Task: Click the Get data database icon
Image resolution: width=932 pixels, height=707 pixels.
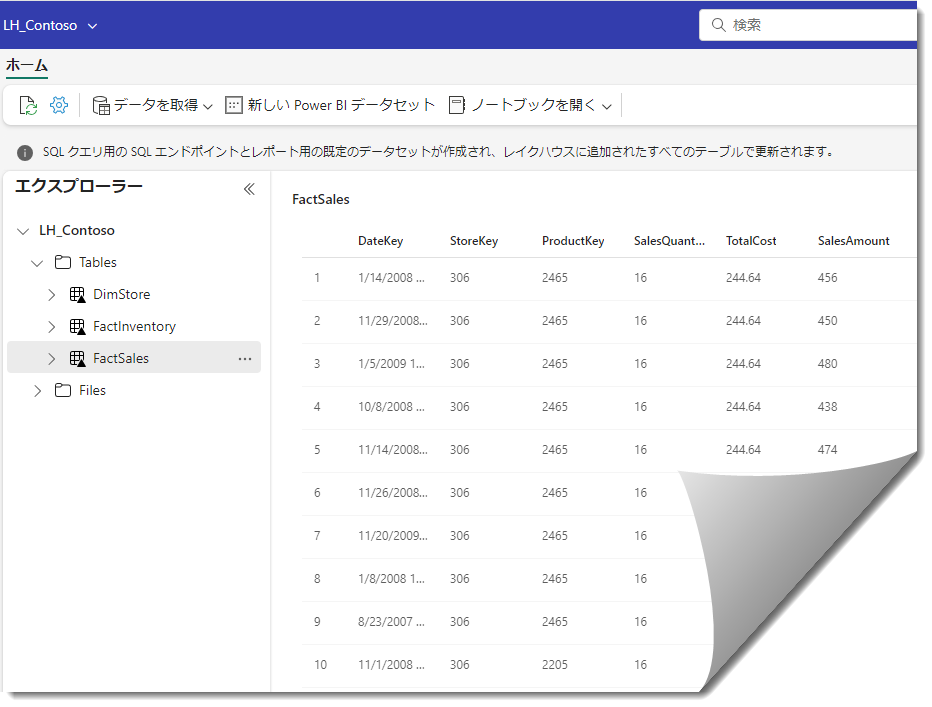Action: (101, 106)
